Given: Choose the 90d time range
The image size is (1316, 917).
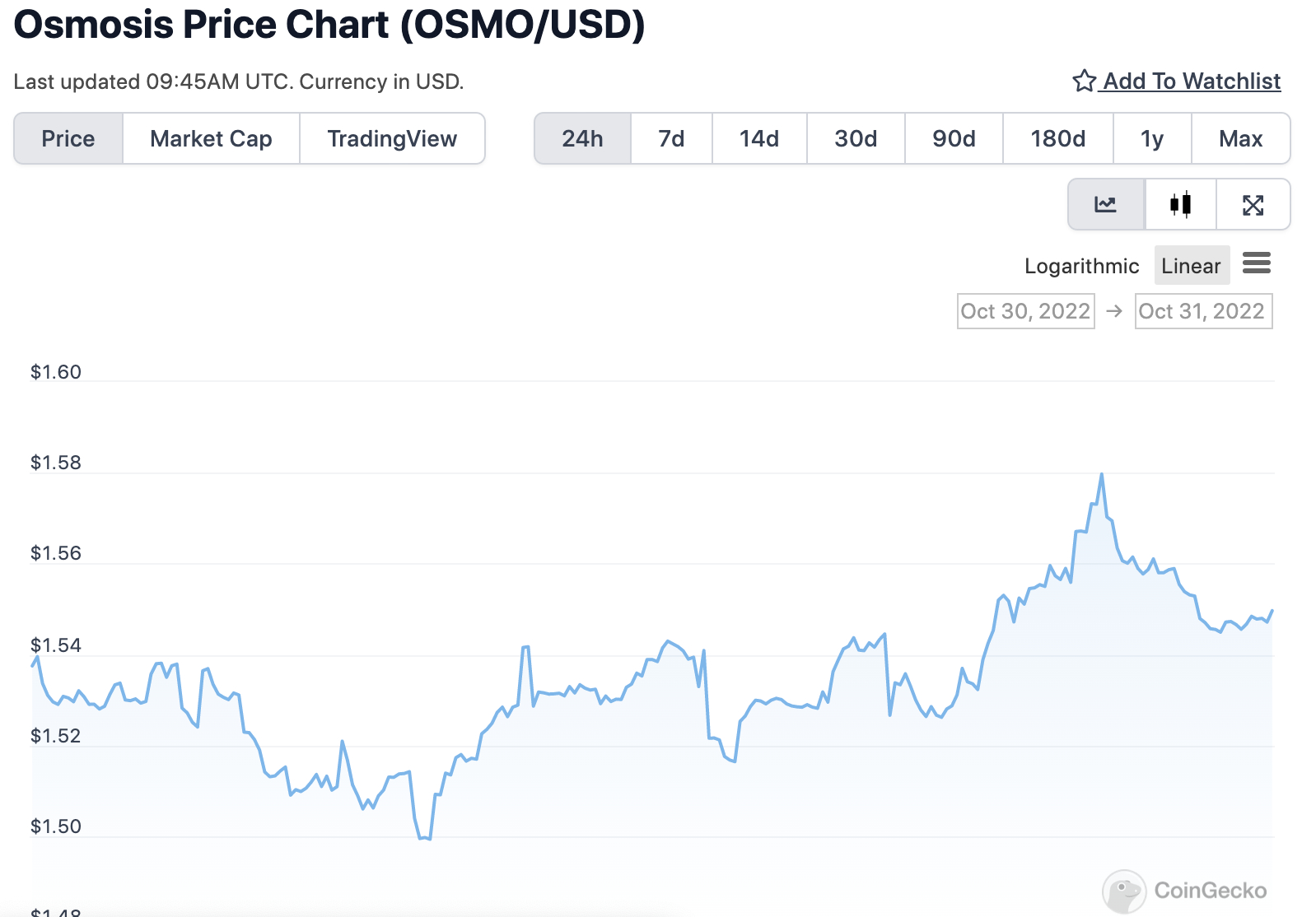Looking at the screenshot, I should click(954, 138).
